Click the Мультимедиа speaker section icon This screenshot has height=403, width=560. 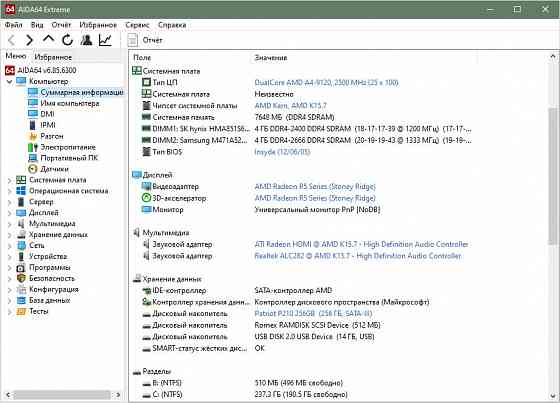136,233
